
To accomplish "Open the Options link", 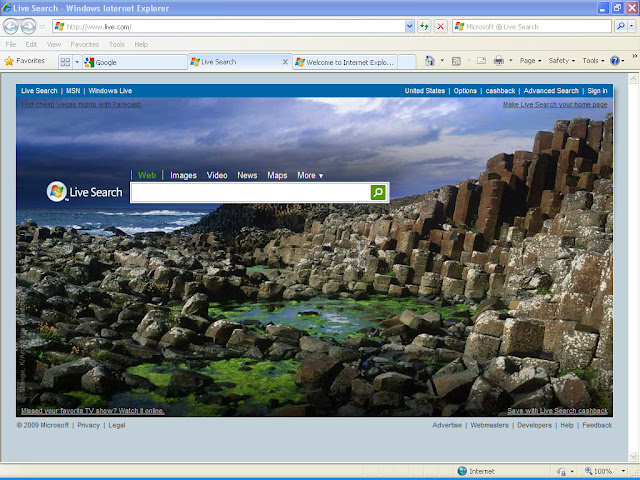I will click(x=465, y=91).
